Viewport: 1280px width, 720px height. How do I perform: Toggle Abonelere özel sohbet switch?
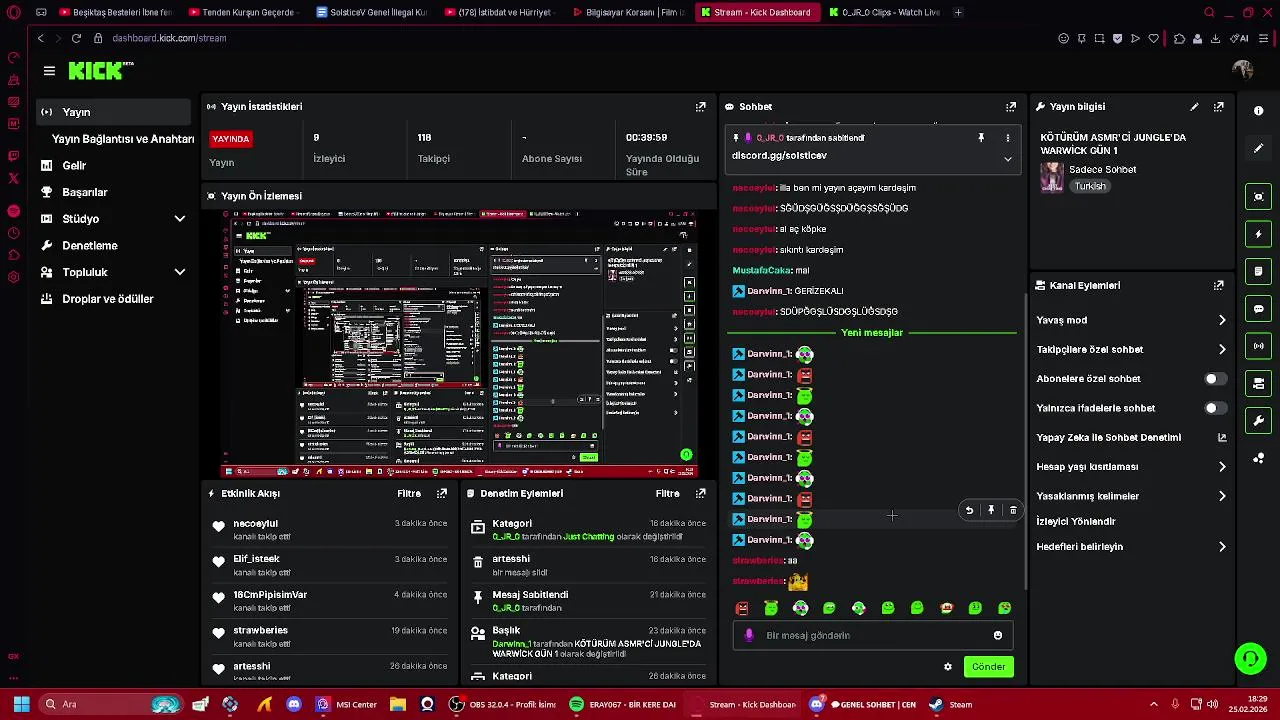point(1215,379)
